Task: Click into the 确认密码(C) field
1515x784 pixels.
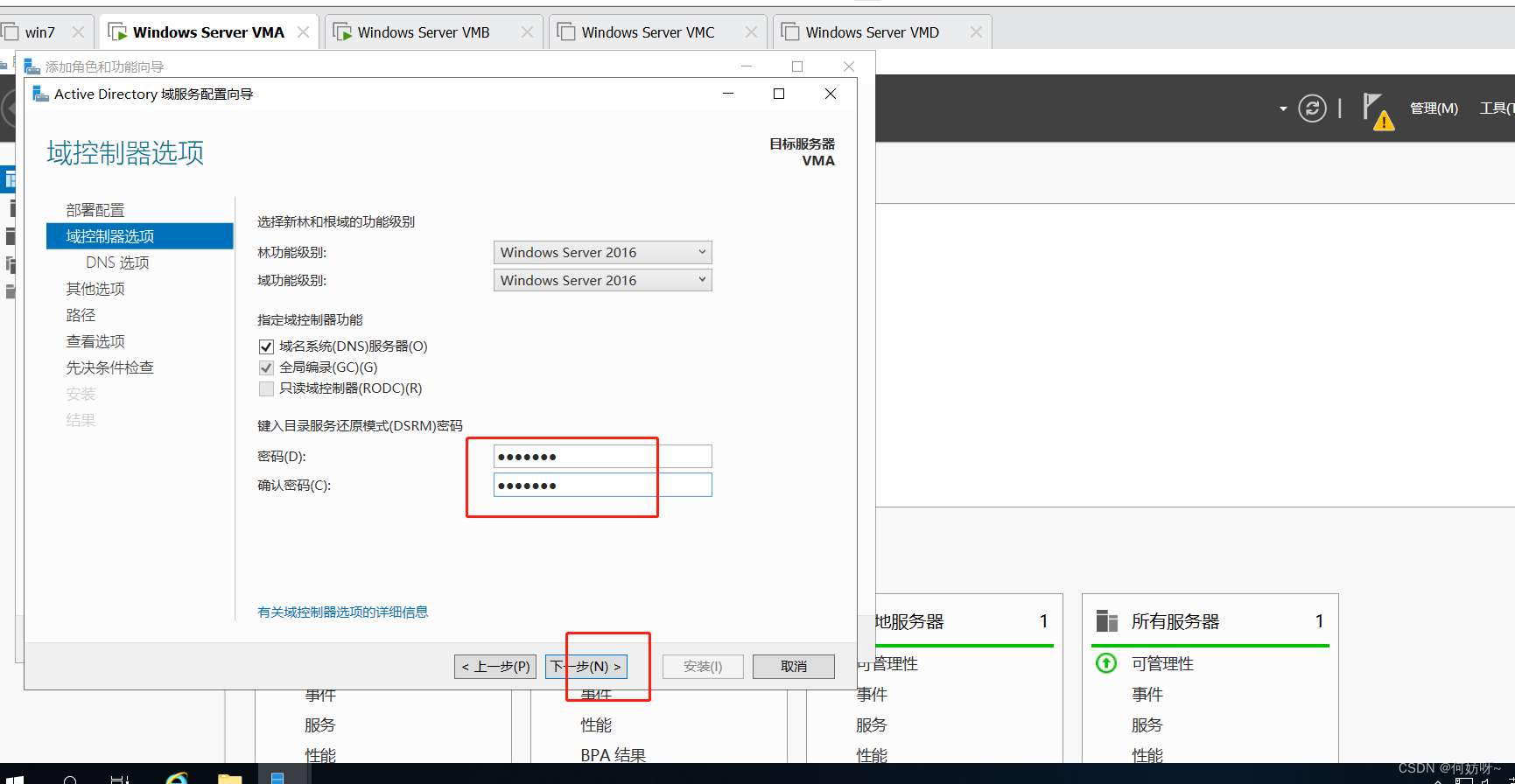Action: (602, 485)
